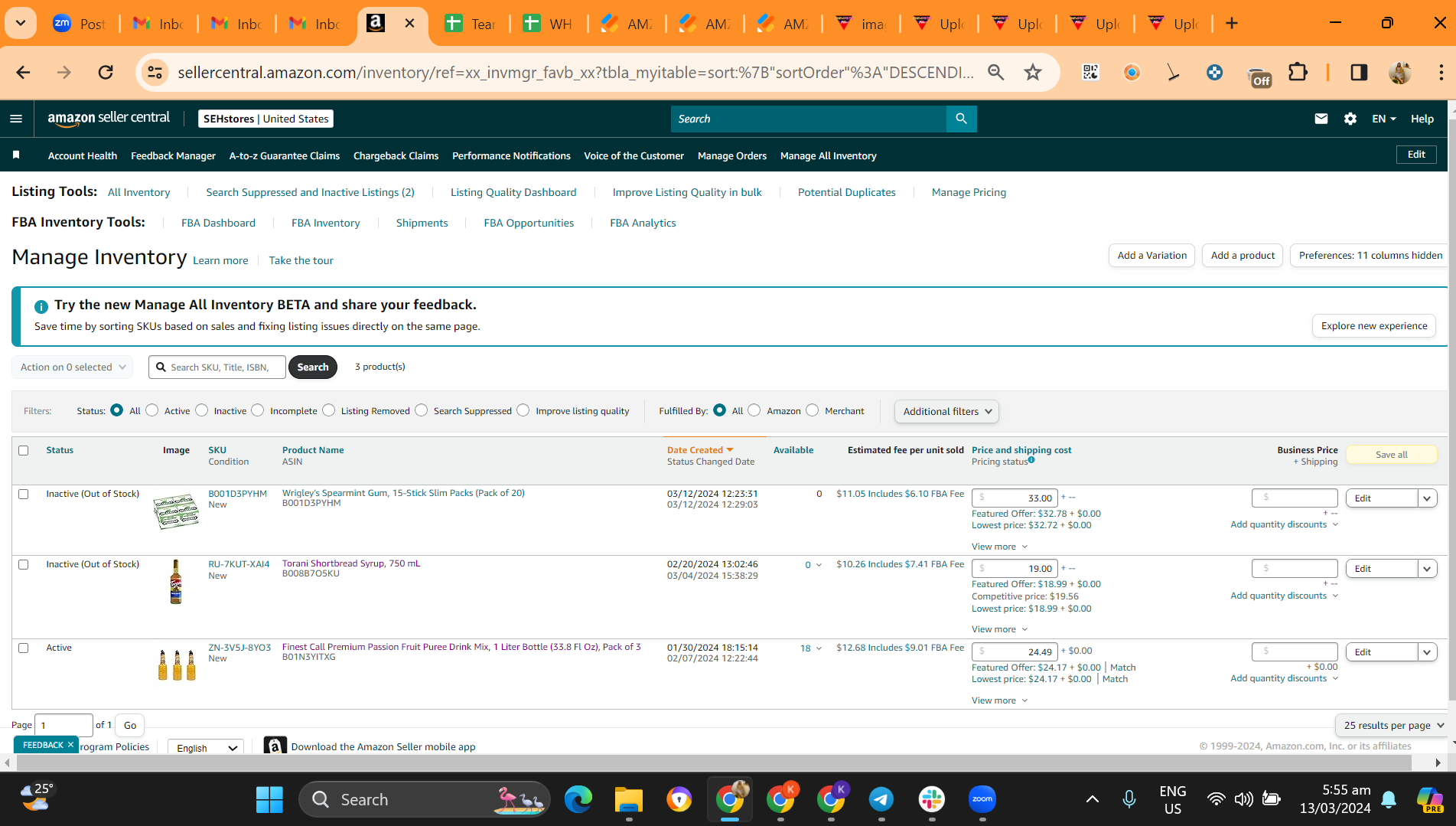1456x826 pixels.
Task: Open the English language select in footer
Action: (206, 748)
